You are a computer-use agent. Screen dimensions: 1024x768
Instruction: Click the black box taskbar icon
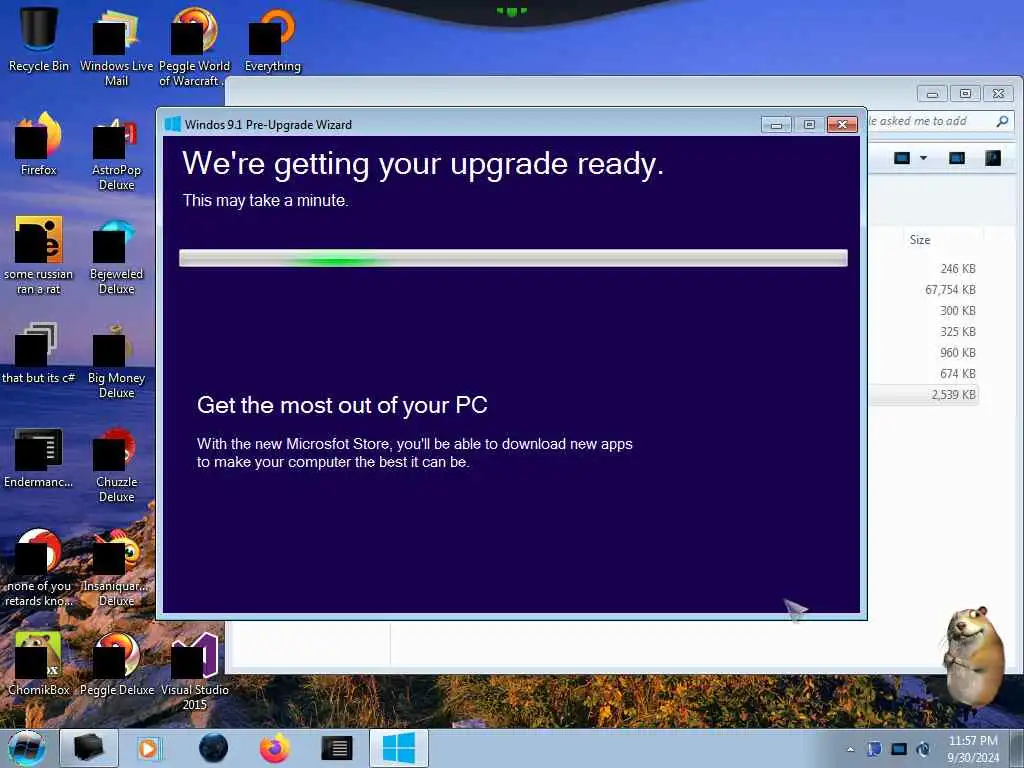coord(89,748)
